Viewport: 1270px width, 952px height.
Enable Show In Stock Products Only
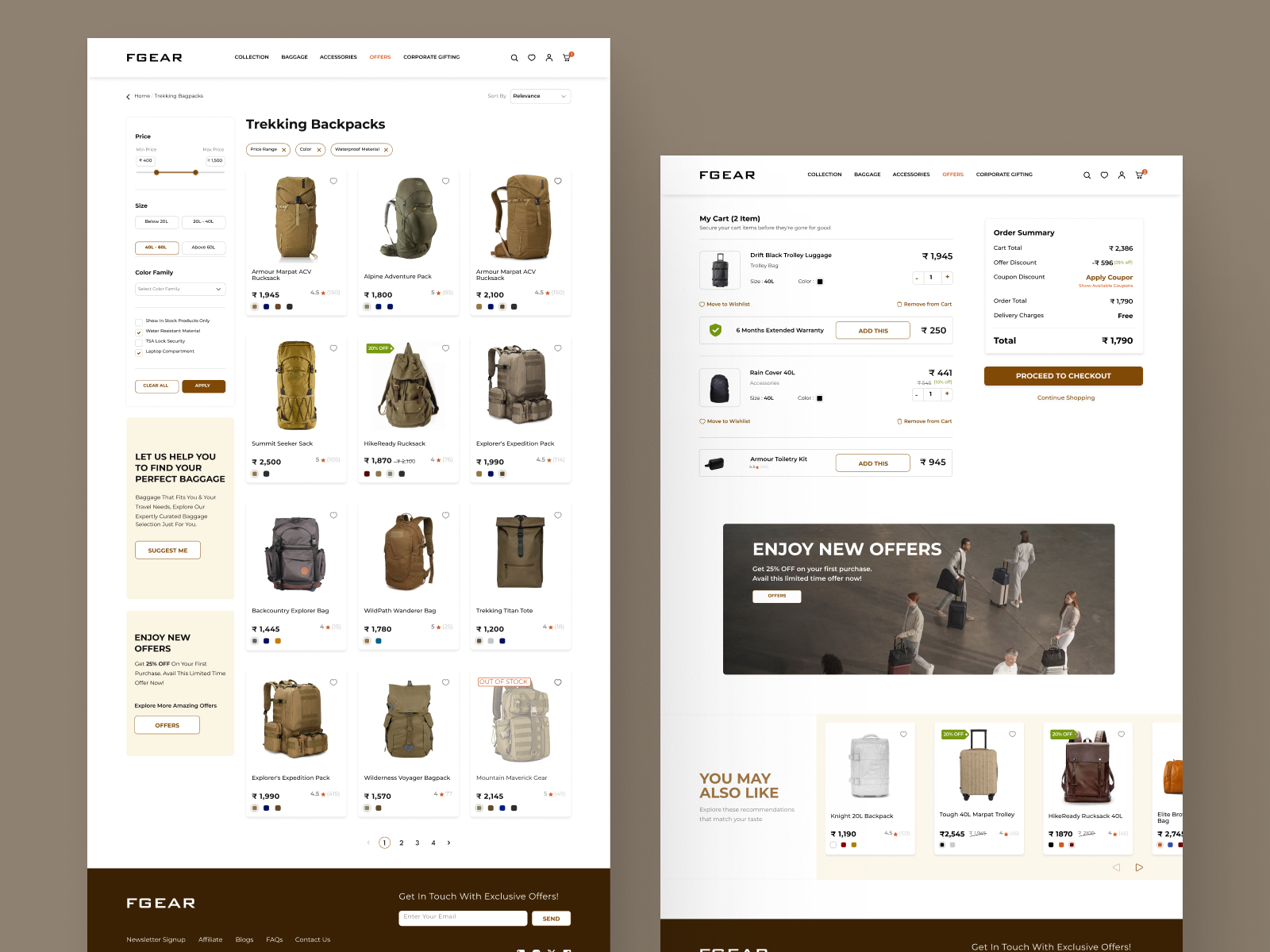[139, 321]
